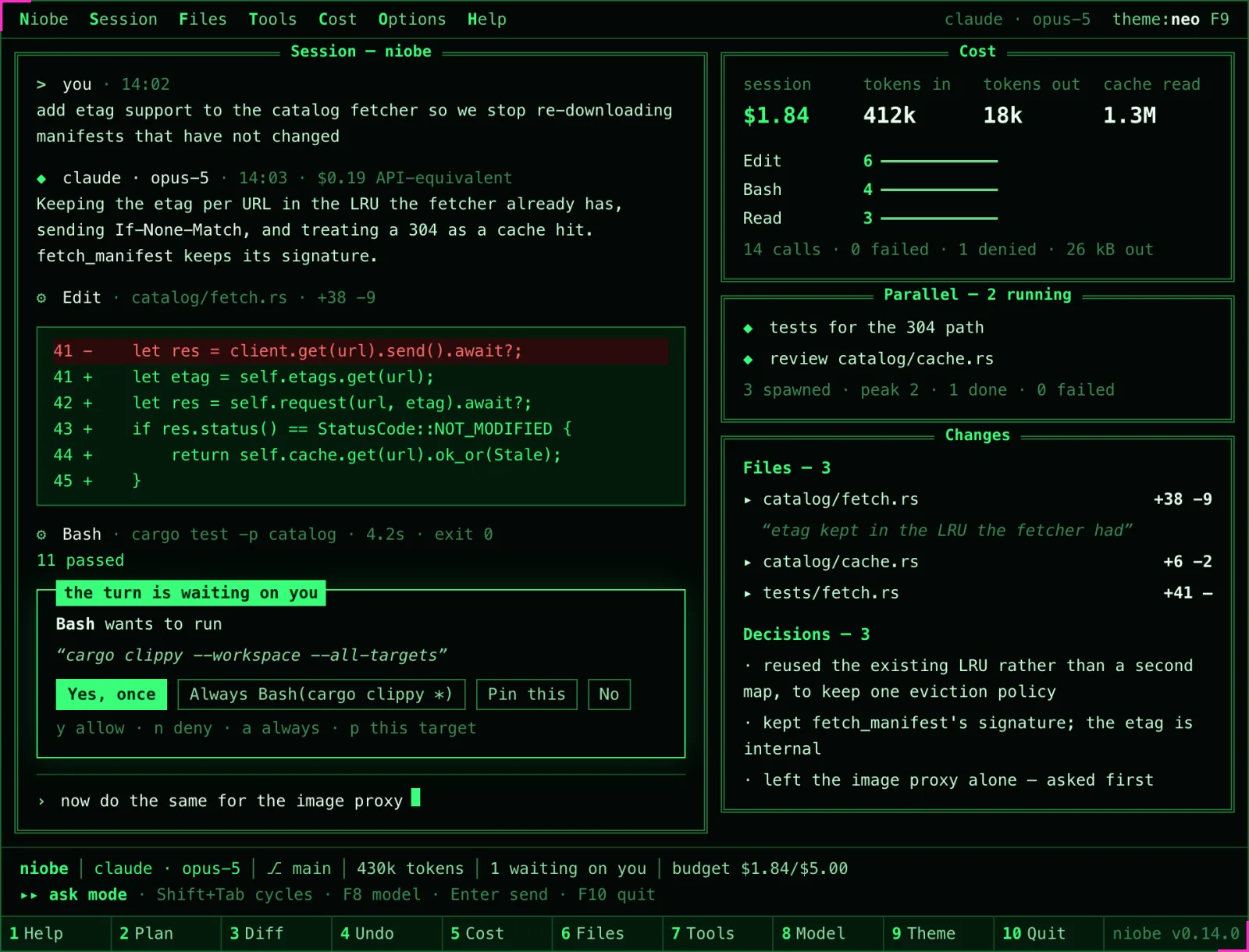Select the 9 Theme function key
Image resolution: width=1249 pixels, height=952 pixels.
click(938, 933)
